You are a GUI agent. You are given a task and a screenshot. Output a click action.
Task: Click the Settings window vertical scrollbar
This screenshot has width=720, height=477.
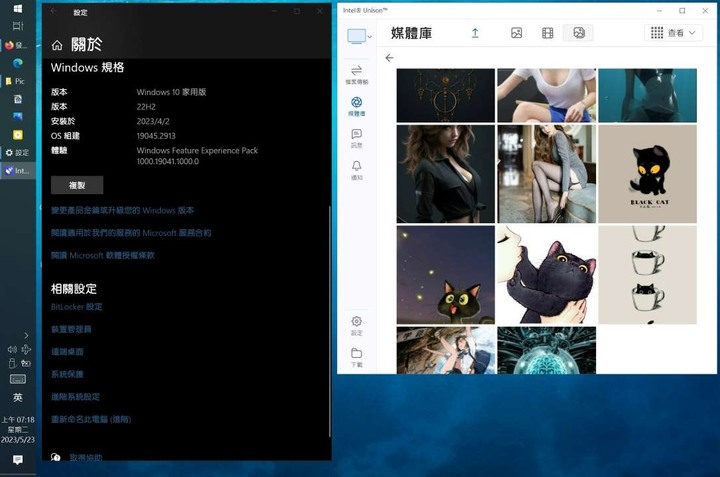click(330, 321)
